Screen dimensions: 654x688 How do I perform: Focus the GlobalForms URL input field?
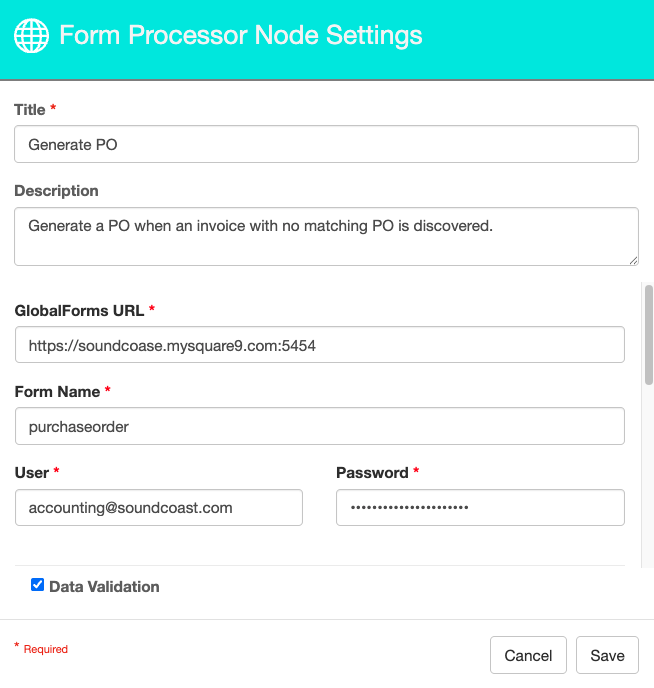click(320, 345)
